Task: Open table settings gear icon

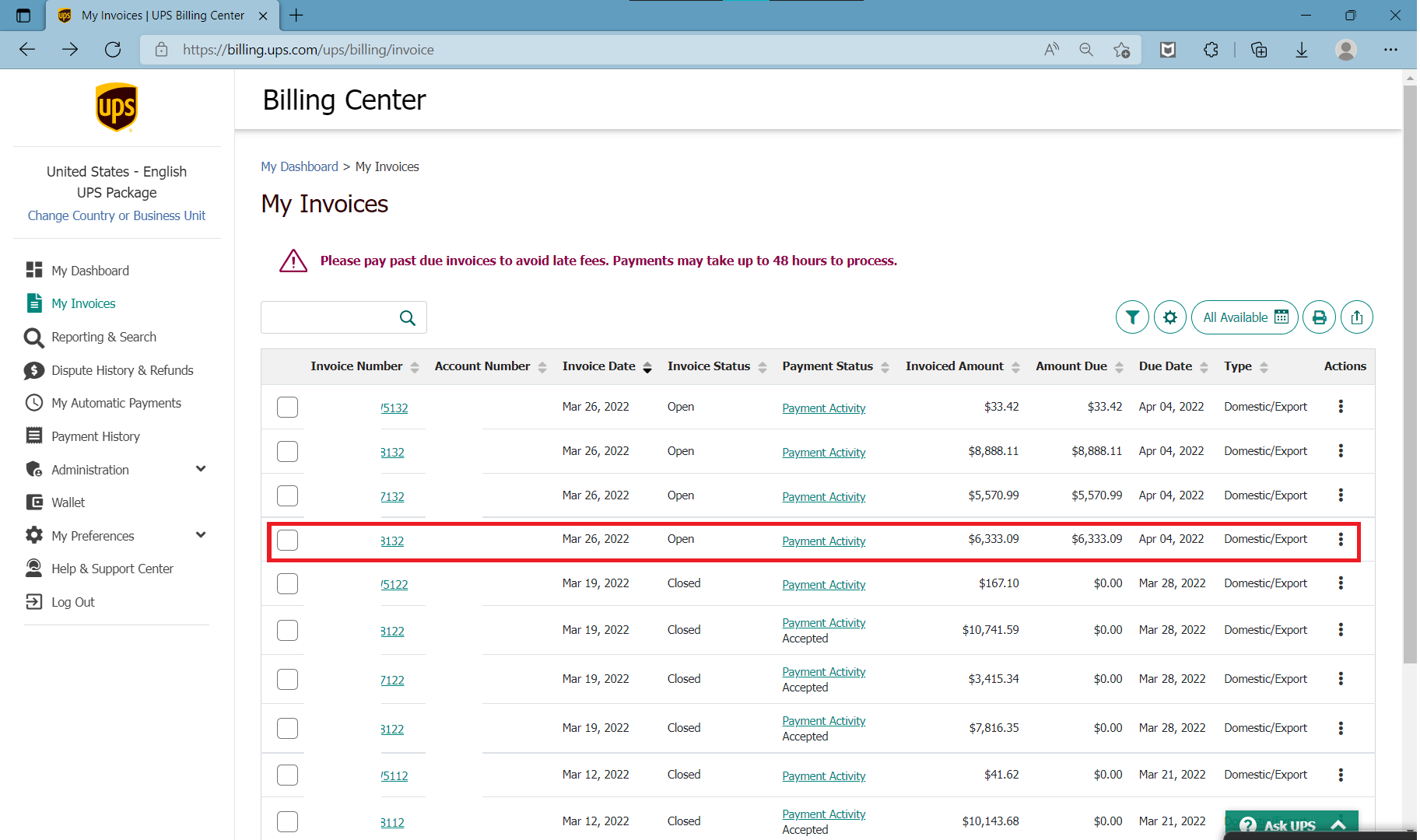Action: coord(1169,317)
